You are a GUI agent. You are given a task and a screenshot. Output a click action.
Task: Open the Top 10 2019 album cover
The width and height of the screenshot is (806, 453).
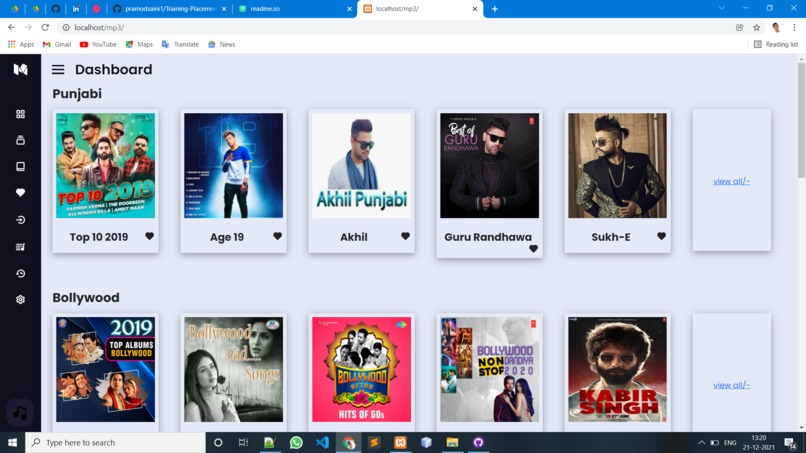tap(105, 166)
